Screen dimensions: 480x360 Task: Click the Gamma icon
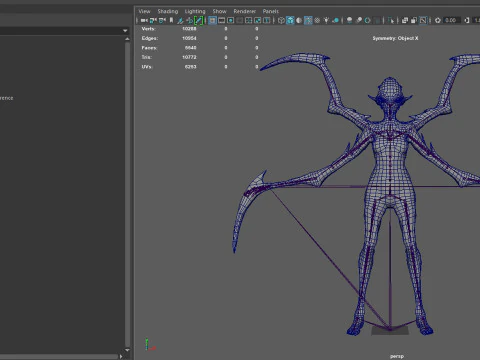click(x=467, y=21)
